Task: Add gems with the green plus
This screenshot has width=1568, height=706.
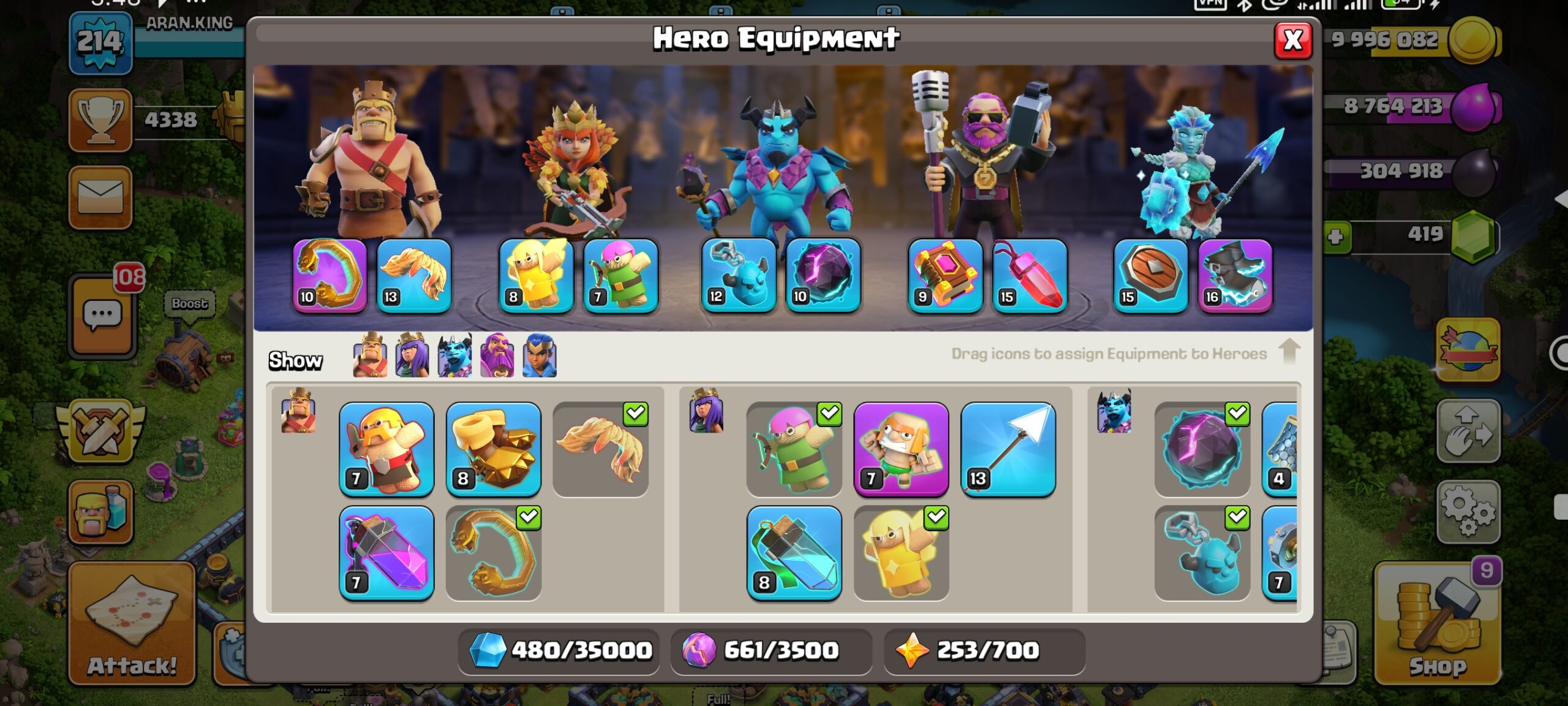Action: pos(1335,237)
